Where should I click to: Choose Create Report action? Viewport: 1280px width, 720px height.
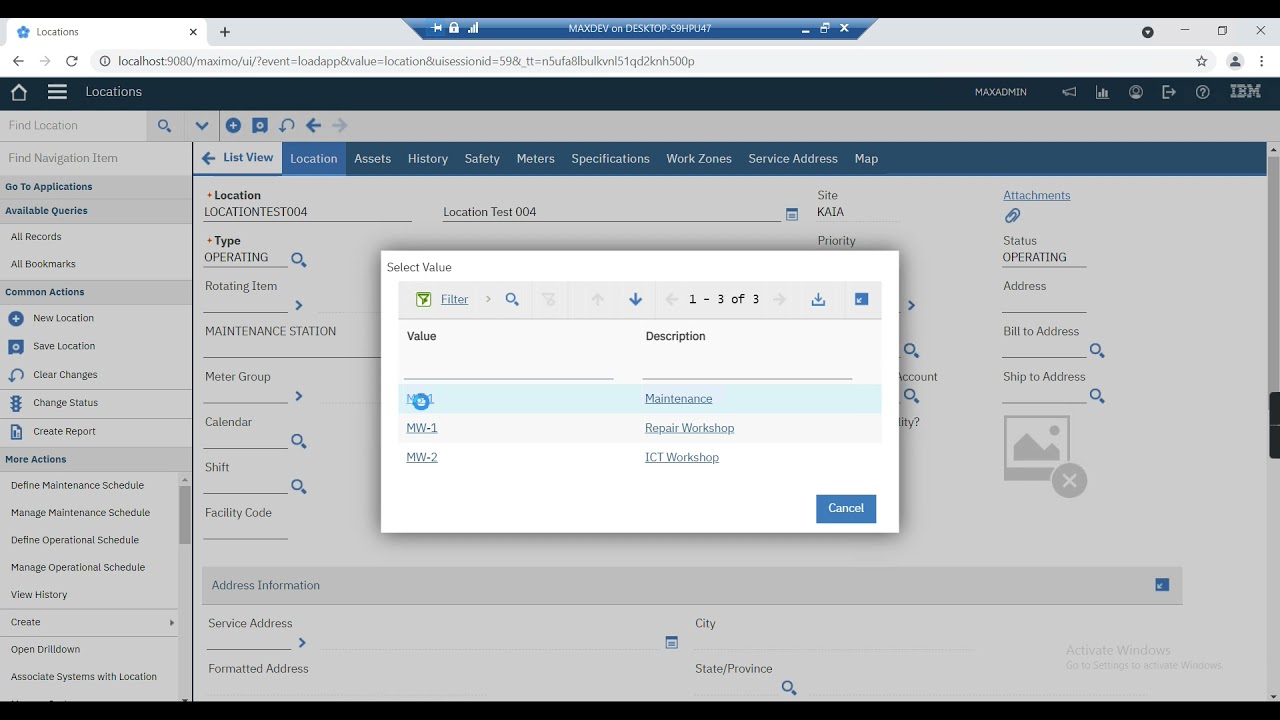[64, 432]
